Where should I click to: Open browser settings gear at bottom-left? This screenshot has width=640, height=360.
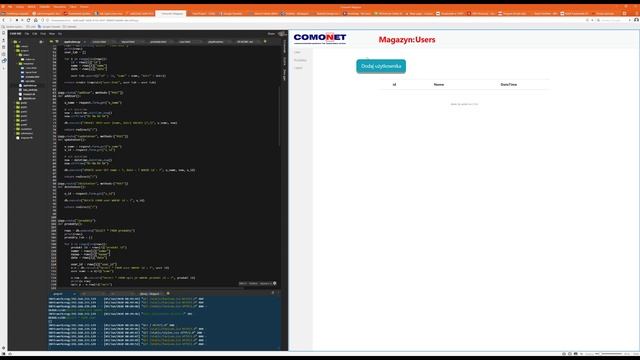point(4,348)
